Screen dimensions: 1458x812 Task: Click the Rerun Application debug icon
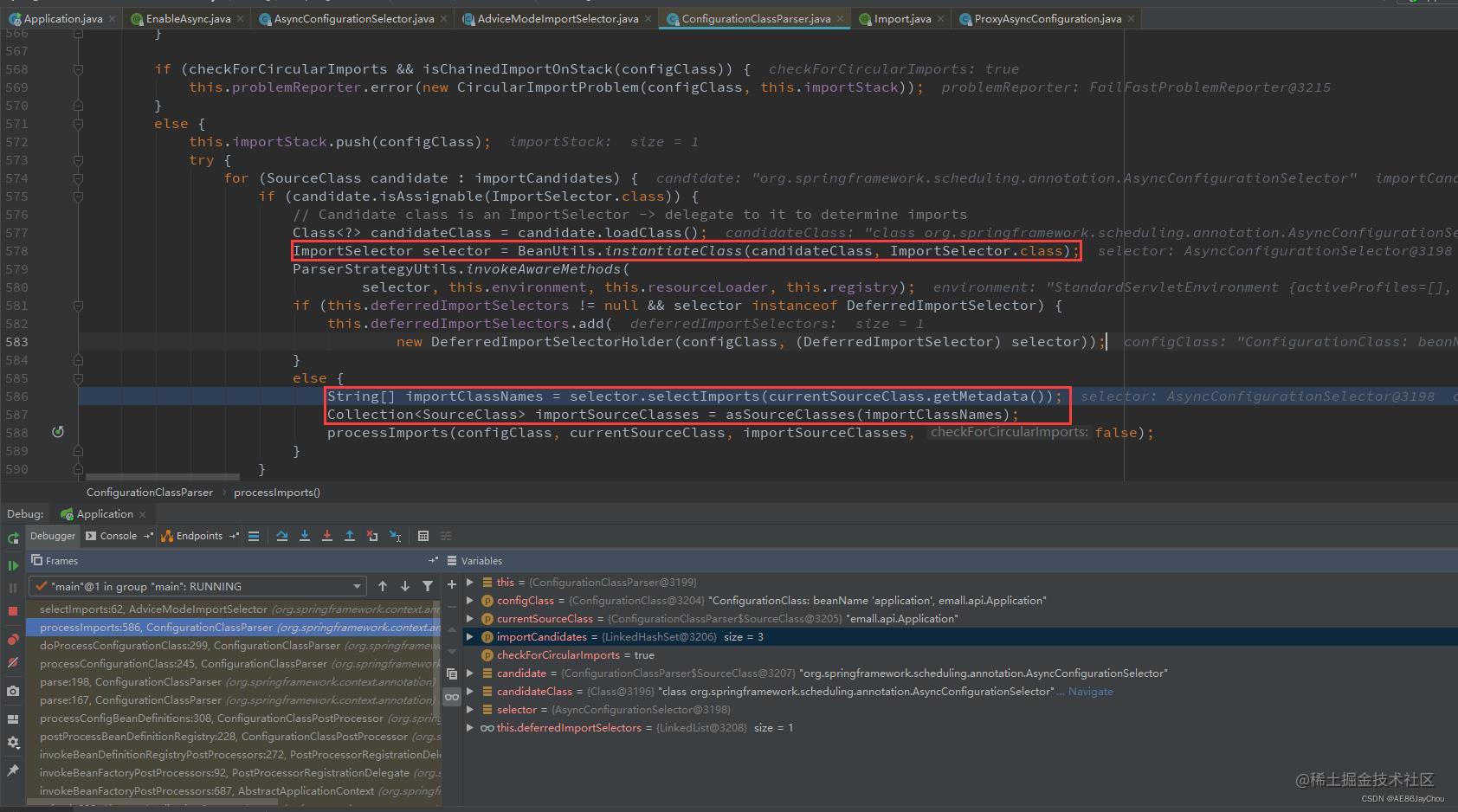pyautogui.click(x=13, y=538)
